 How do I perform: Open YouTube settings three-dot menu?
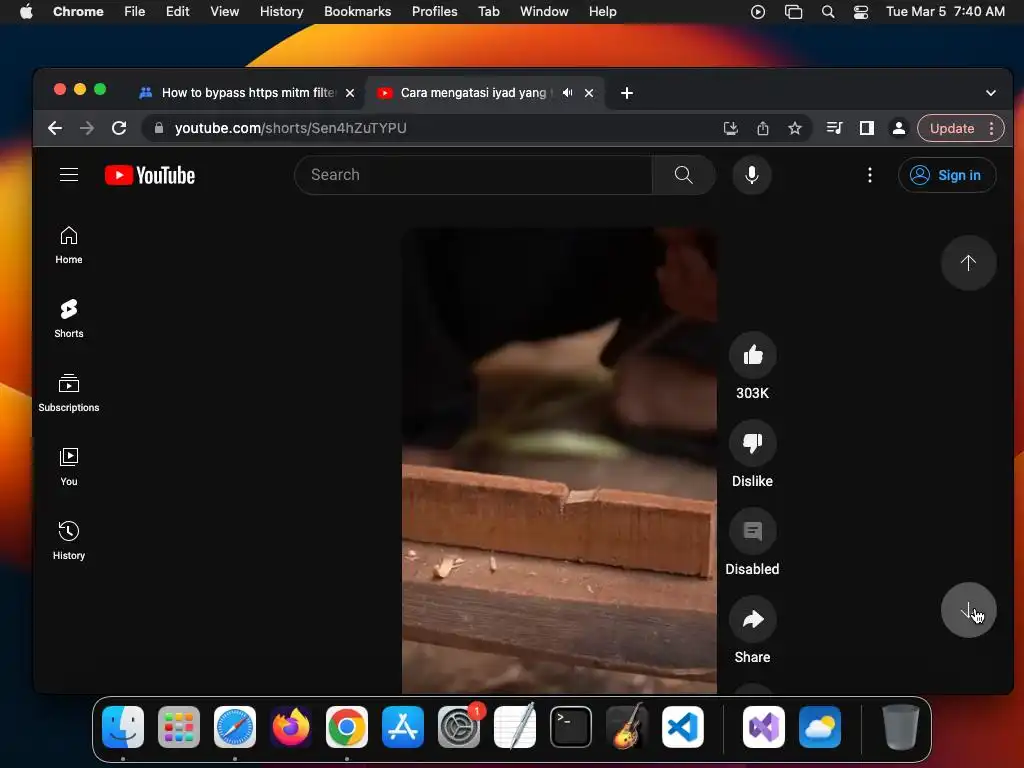[869, 175]
